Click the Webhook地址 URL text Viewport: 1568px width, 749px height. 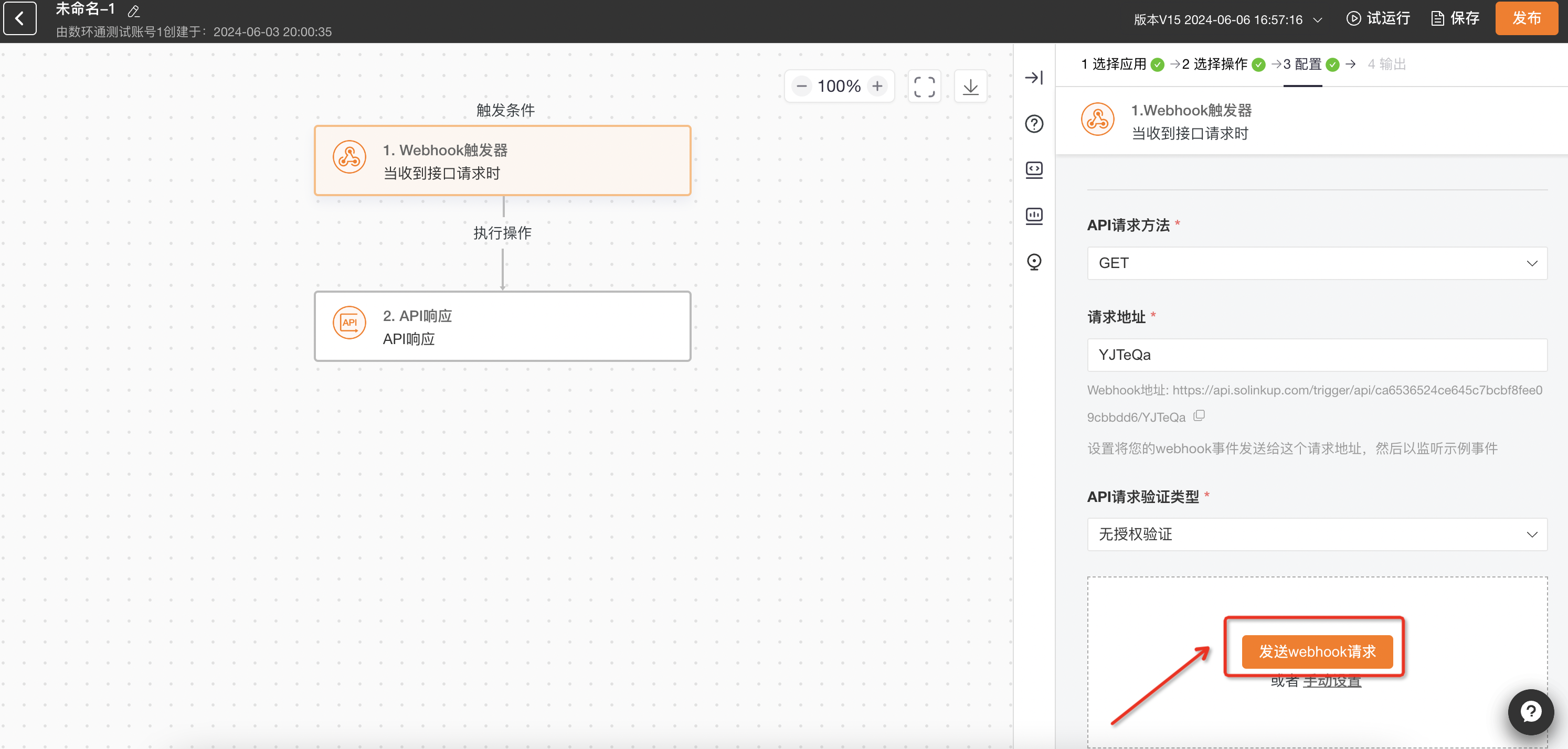click(1315, 403)
